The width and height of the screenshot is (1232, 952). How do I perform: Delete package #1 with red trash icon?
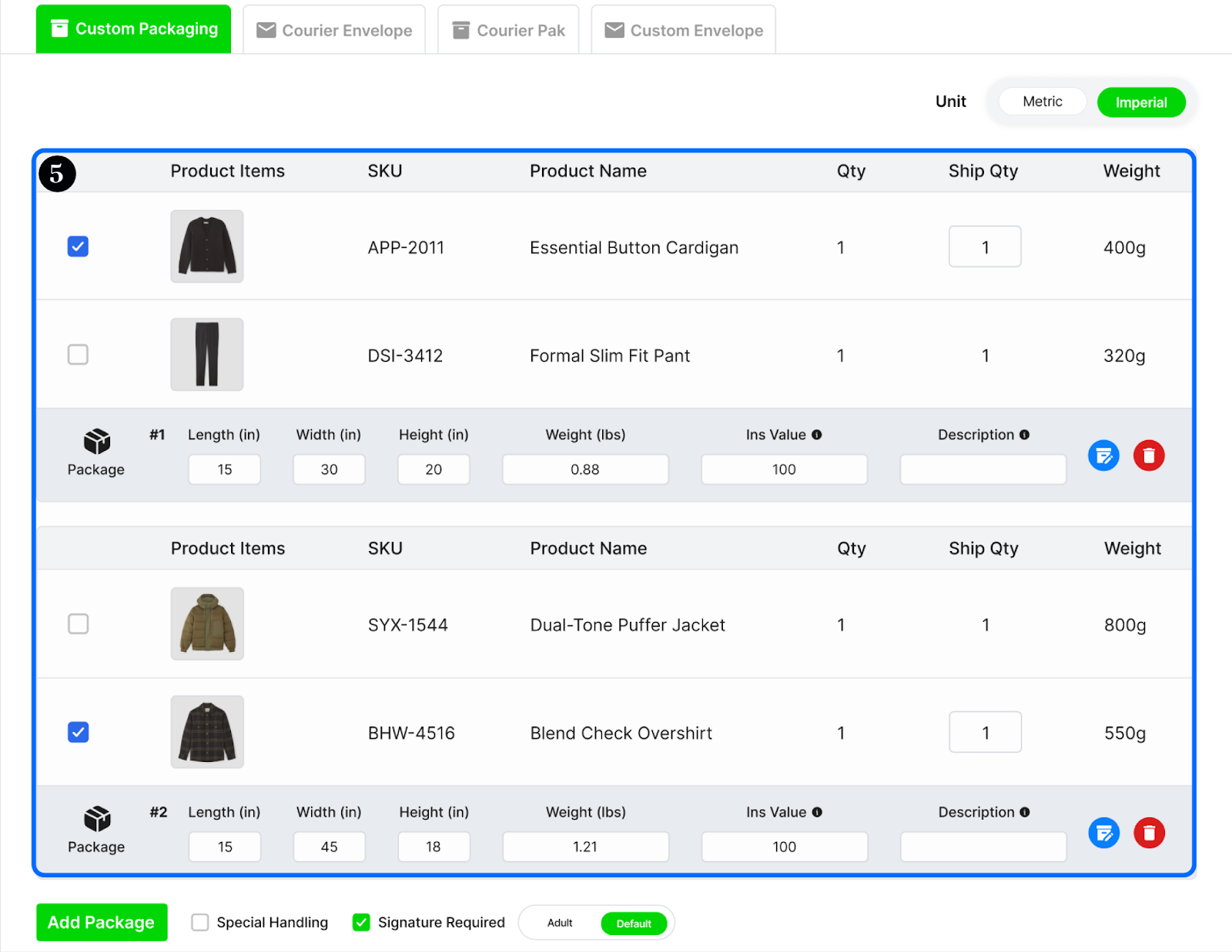1149,456
